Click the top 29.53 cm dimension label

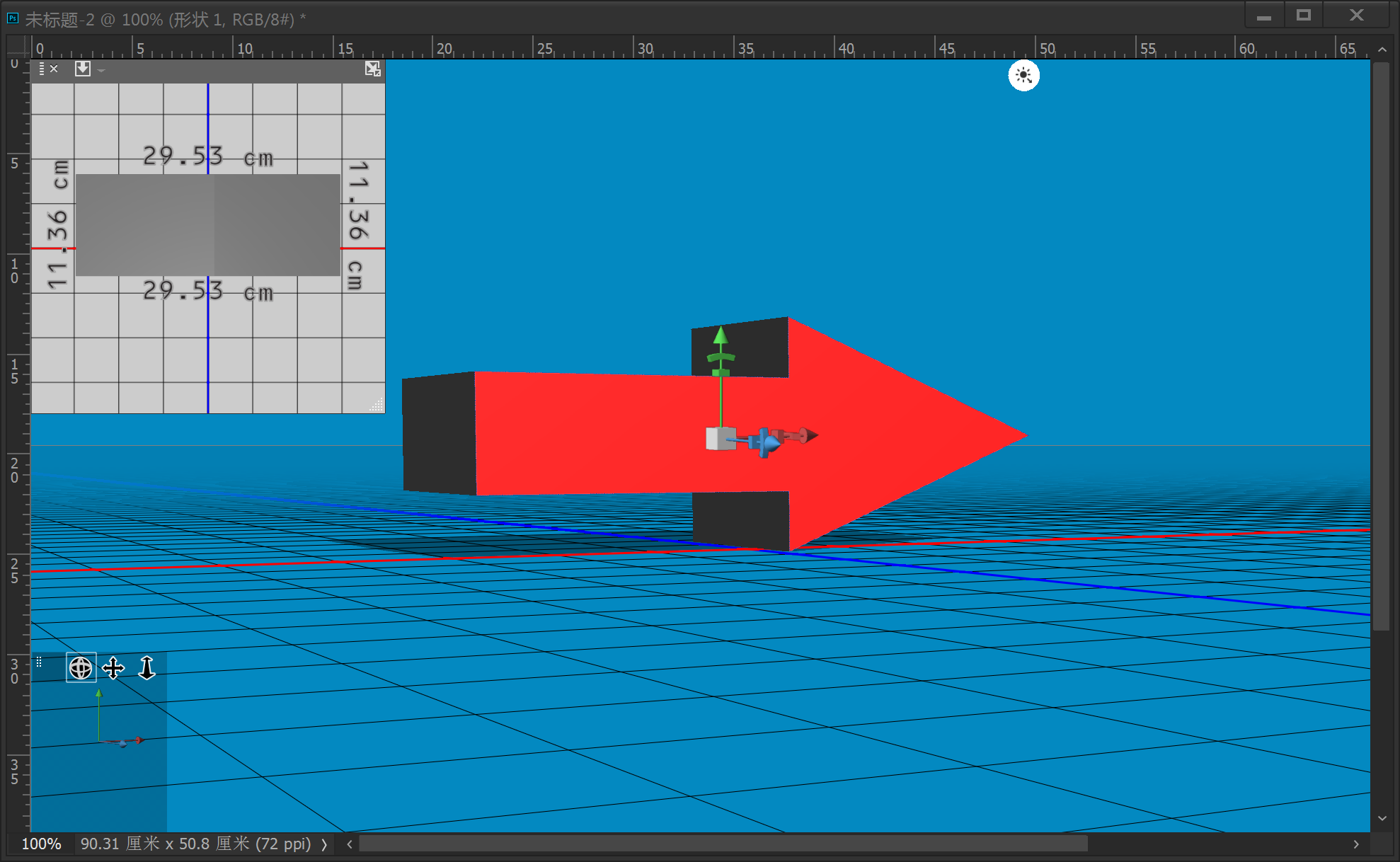(x=207, y=156)
